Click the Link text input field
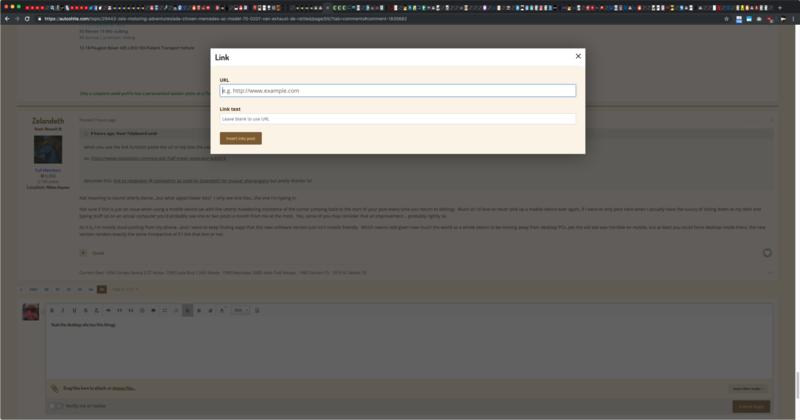800x420 pixels. tap(398, 119)
